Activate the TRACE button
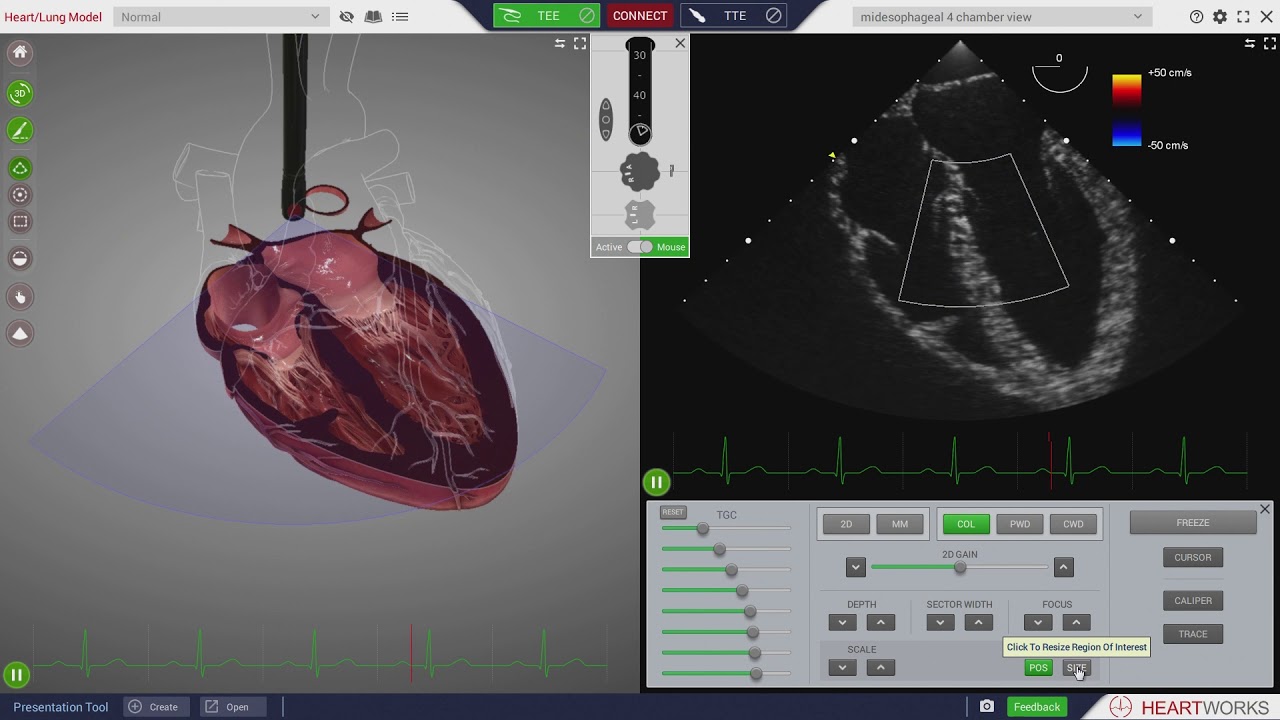The image size is (1280, 720). point(1193,634)
